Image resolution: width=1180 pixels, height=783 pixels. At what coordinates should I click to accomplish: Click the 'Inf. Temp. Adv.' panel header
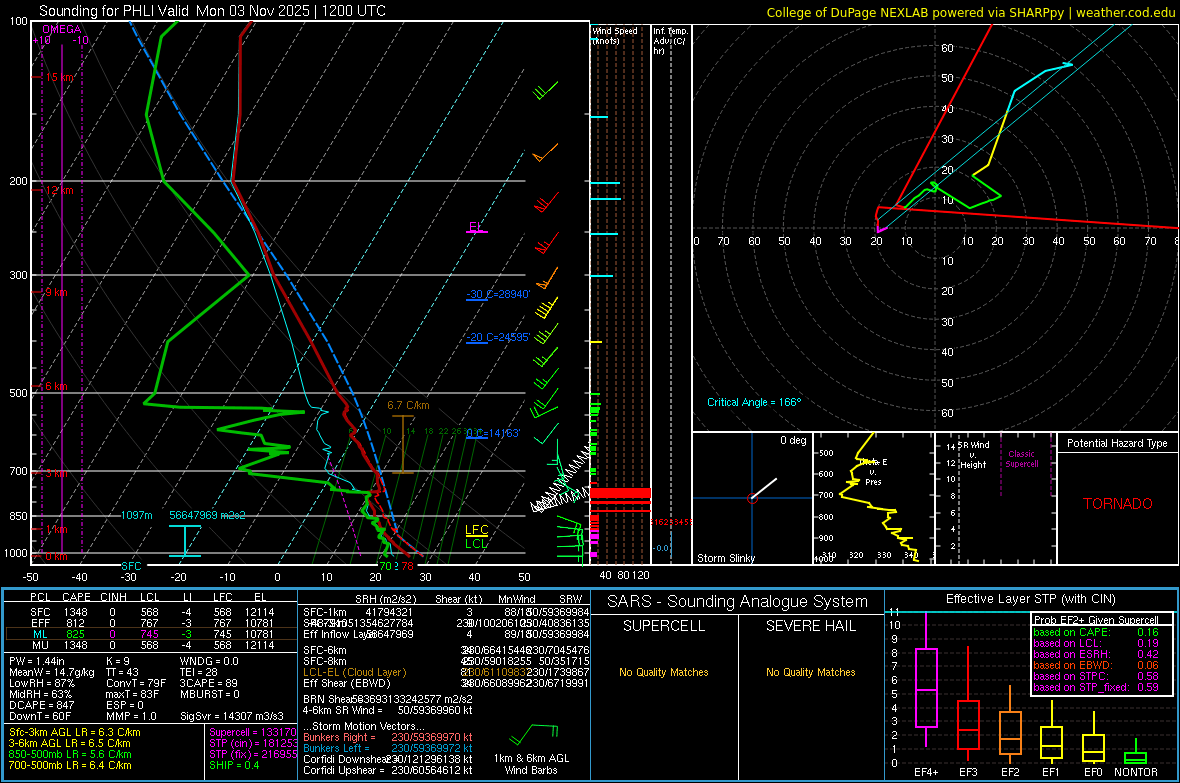pos(671,41)
